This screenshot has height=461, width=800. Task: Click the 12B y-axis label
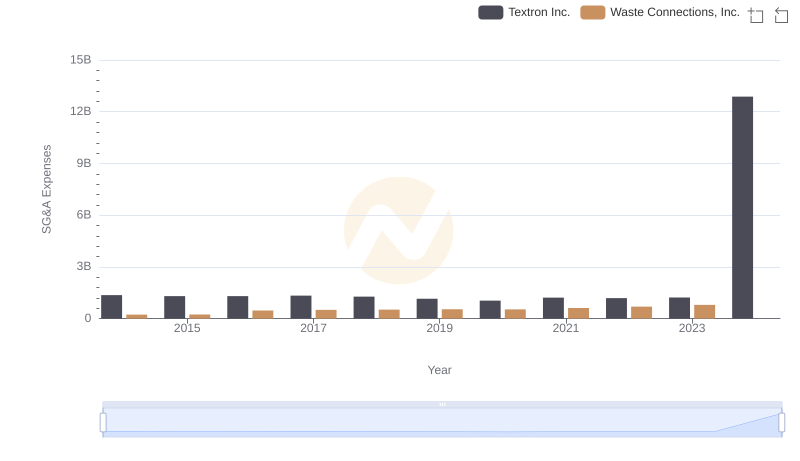[x=81, y=111]
